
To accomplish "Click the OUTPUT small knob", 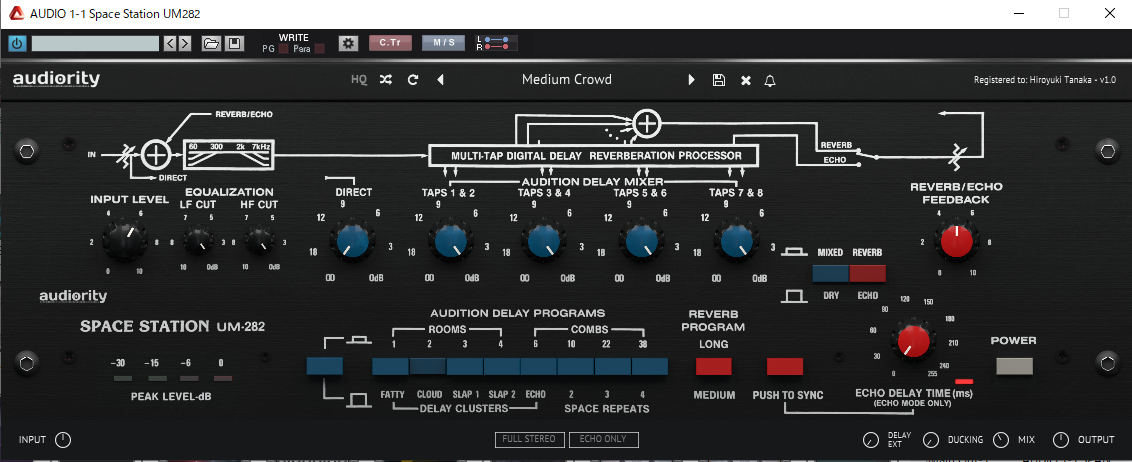I will (x=1061, y=440).
